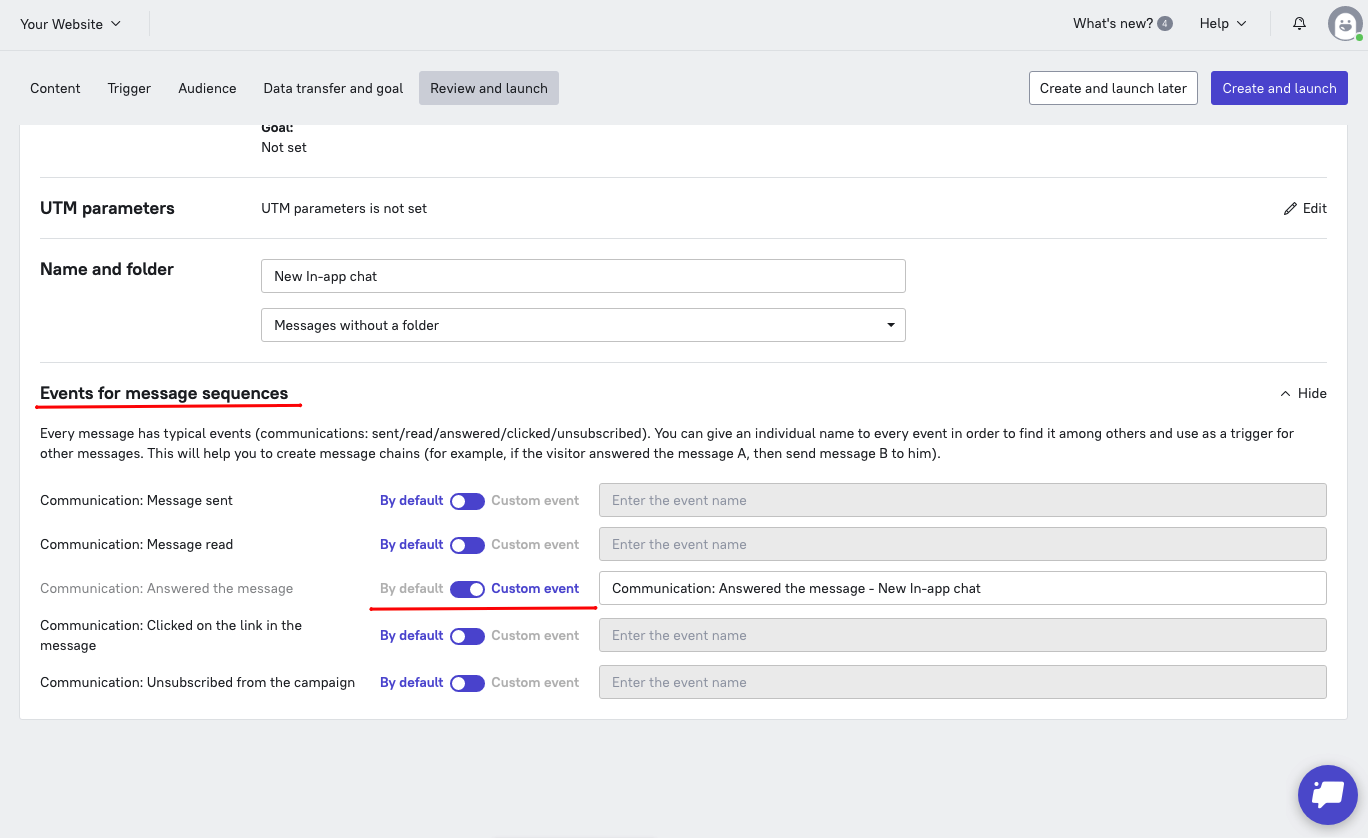Viewport: 1368px width, 838px height.
Task: Switch Answered the message back to default
Action: point(467,589)
